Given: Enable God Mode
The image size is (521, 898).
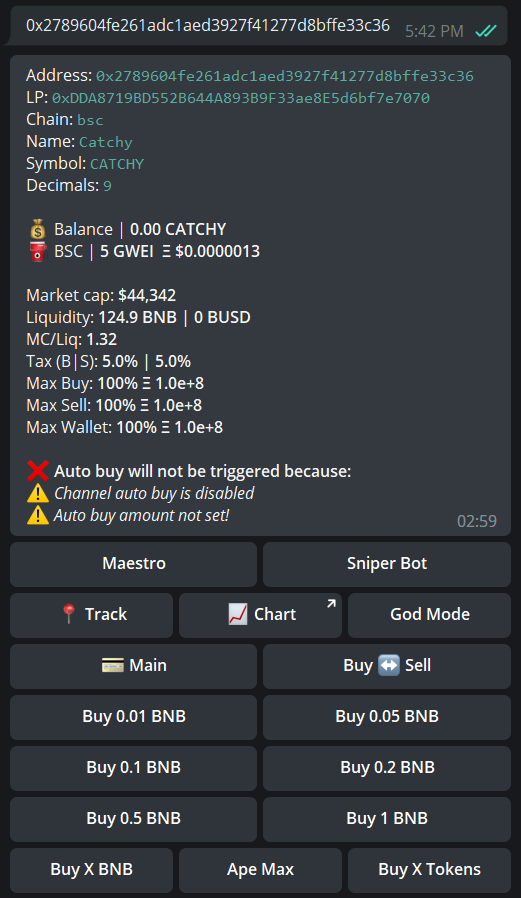Looking at the screenshot, I should [x=429, y=615].
